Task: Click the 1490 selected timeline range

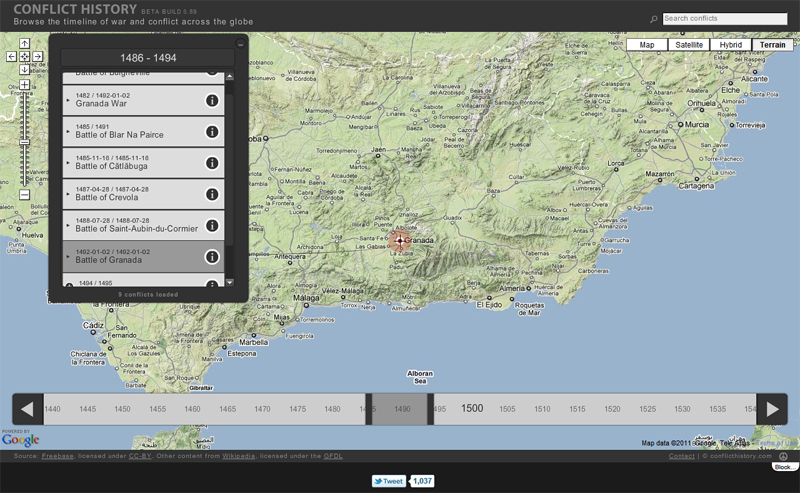Action: pos(400,409)
